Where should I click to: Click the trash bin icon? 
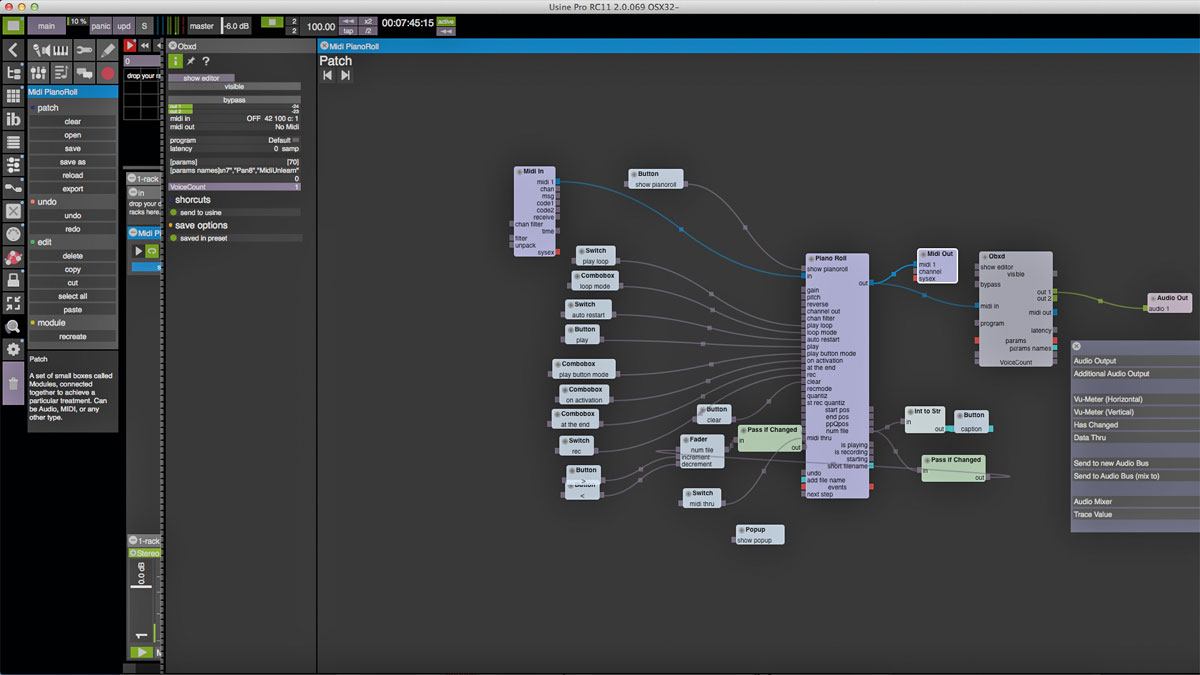coord(13,383)
